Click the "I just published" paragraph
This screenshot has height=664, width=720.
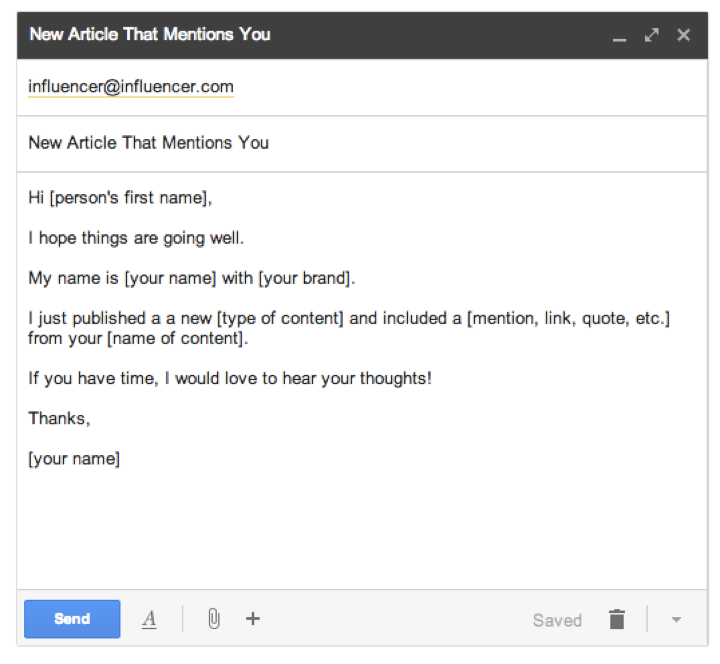click(348, 319)
